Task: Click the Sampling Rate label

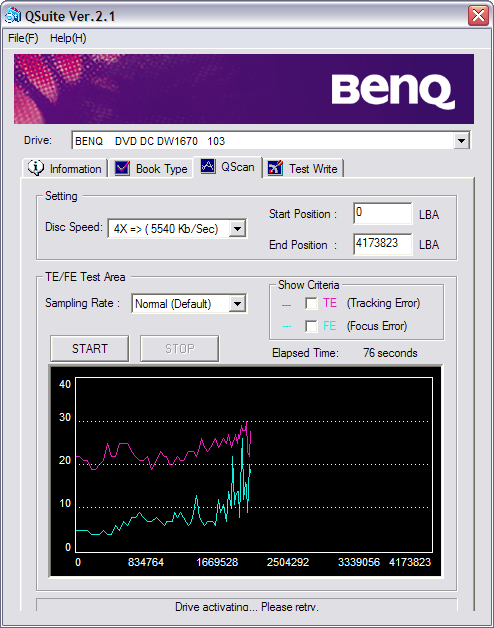Action: coord(83,303)
